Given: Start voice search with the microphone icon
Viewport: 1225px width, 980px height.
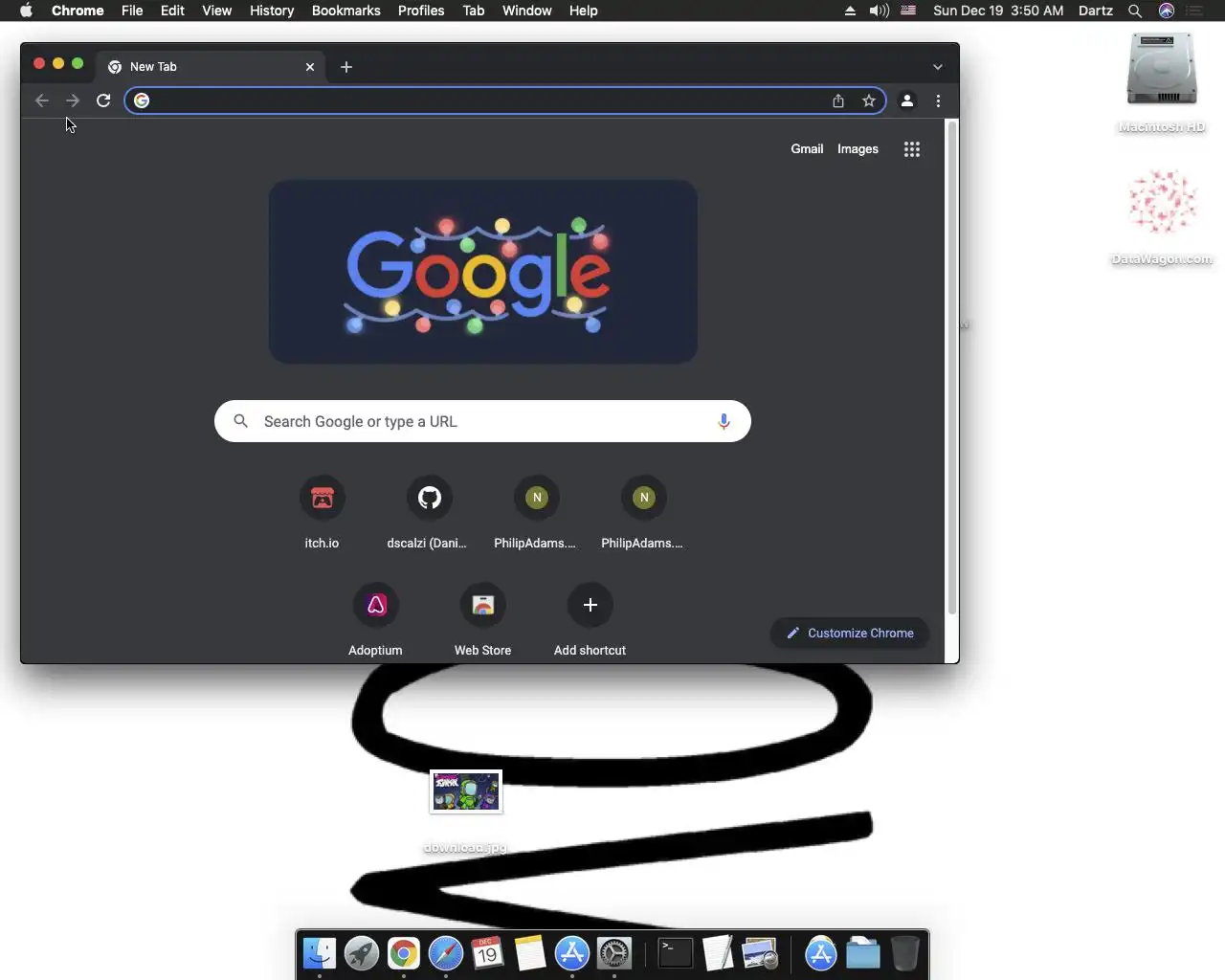Looking at the screenshot, I should [x=724, y=421].
